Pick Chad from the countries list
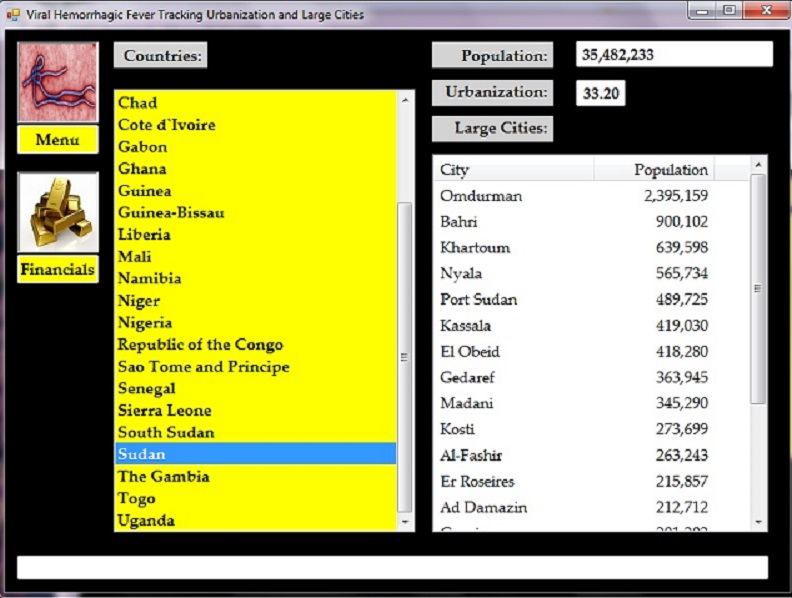Image resolution: width=792 pixels, height=598 pixels. pyautogui.click(x=138, y=103)
